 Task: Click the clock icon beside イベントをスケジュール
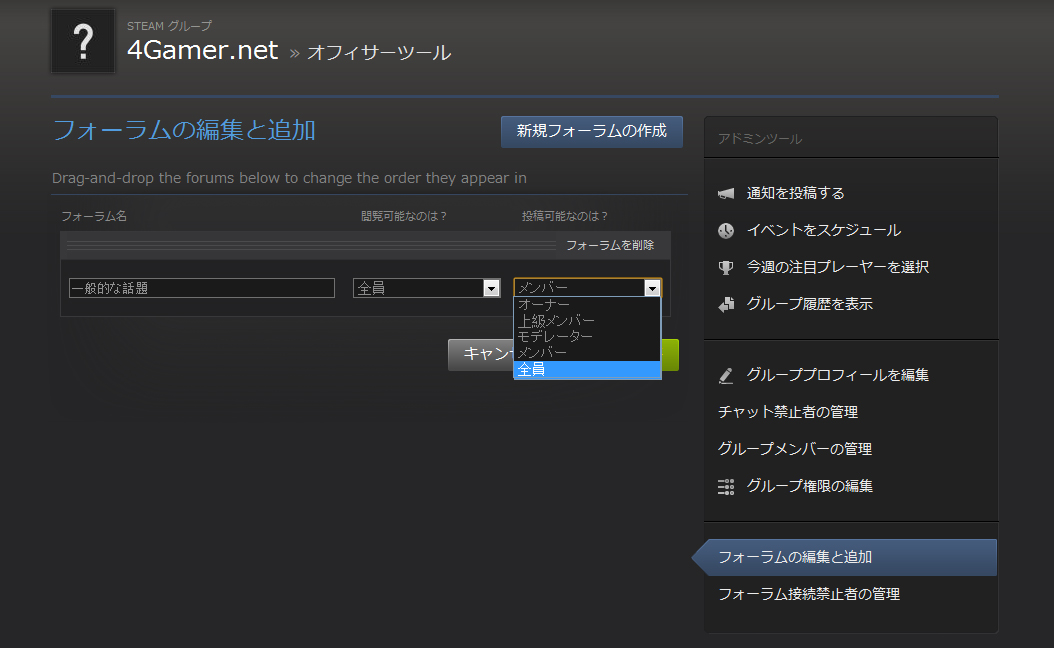726,230
